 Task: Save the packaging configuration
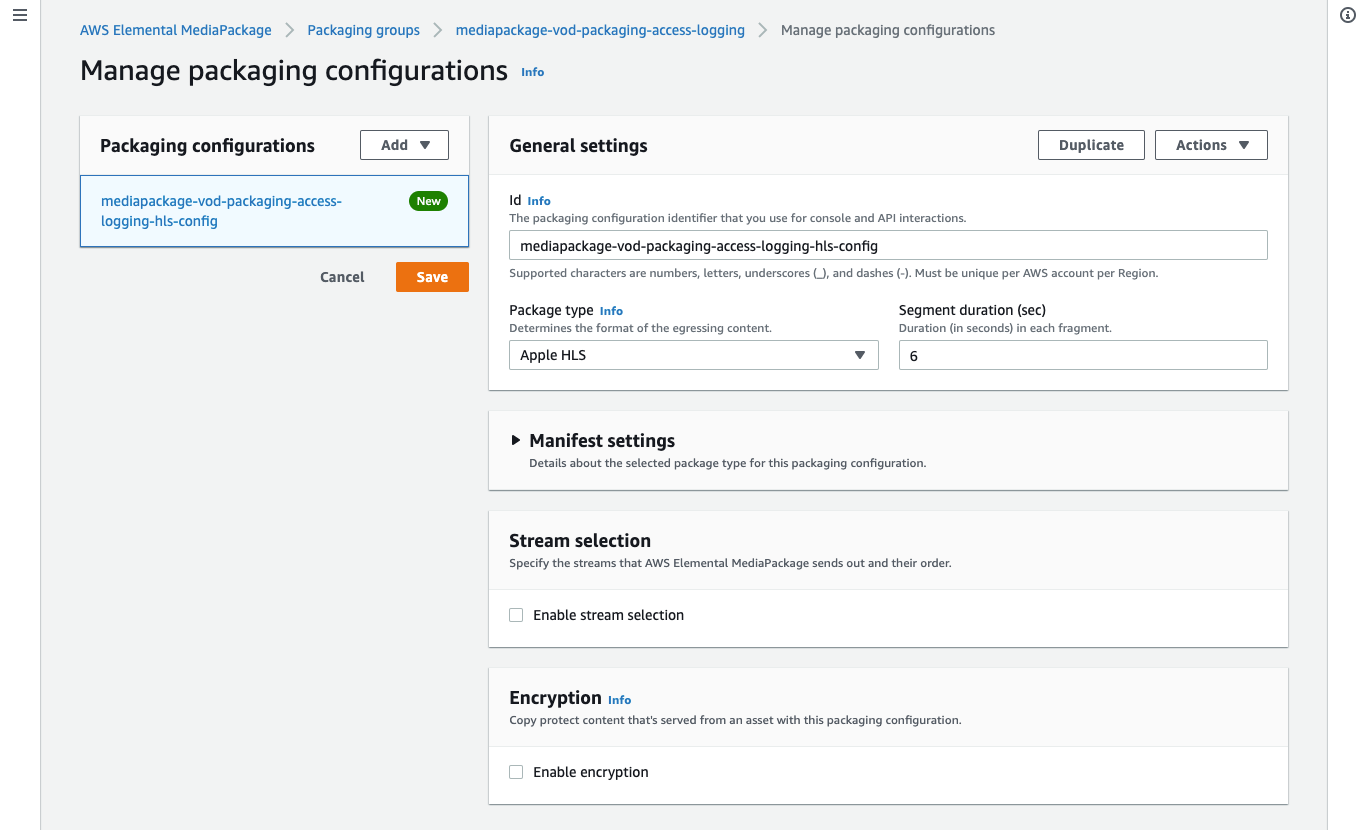tap(432, 277)
